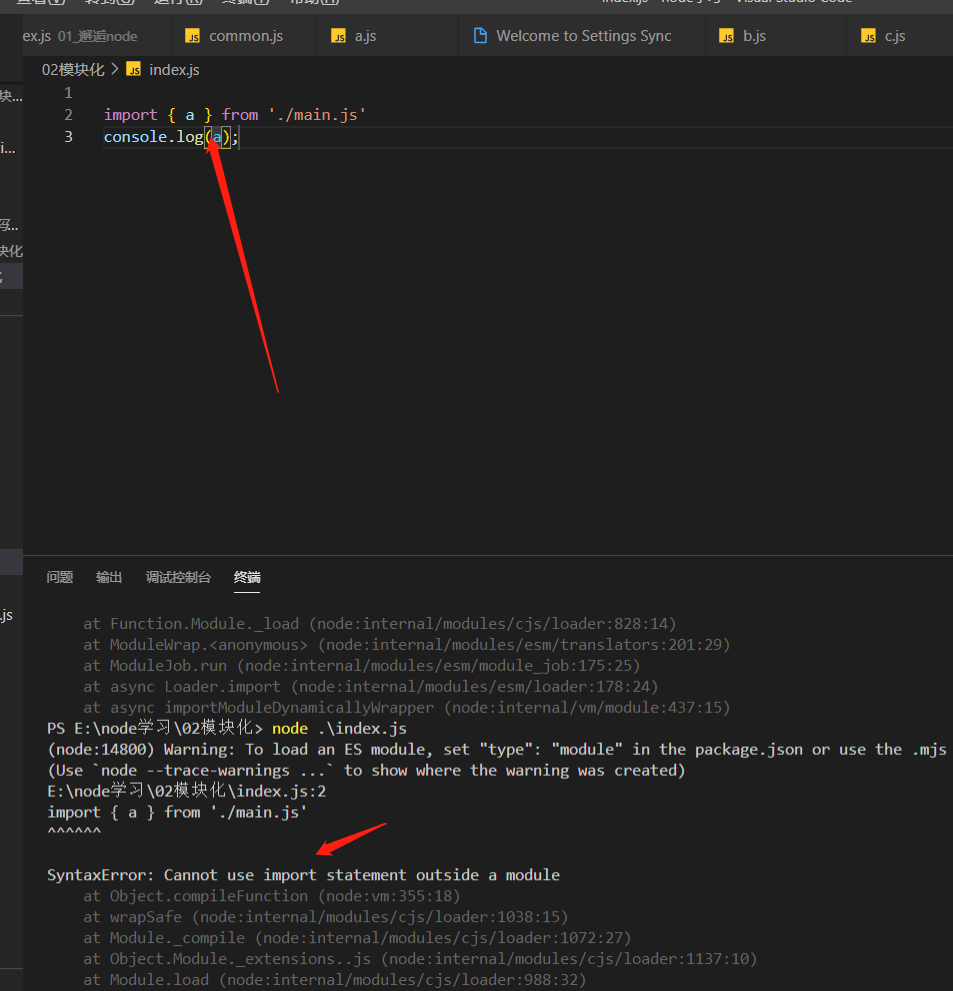Image resolution: width=953 pixels, height=991 pixels.
Task: Click the blue file icon on Settings Sync tab
Action: (478, 35)
